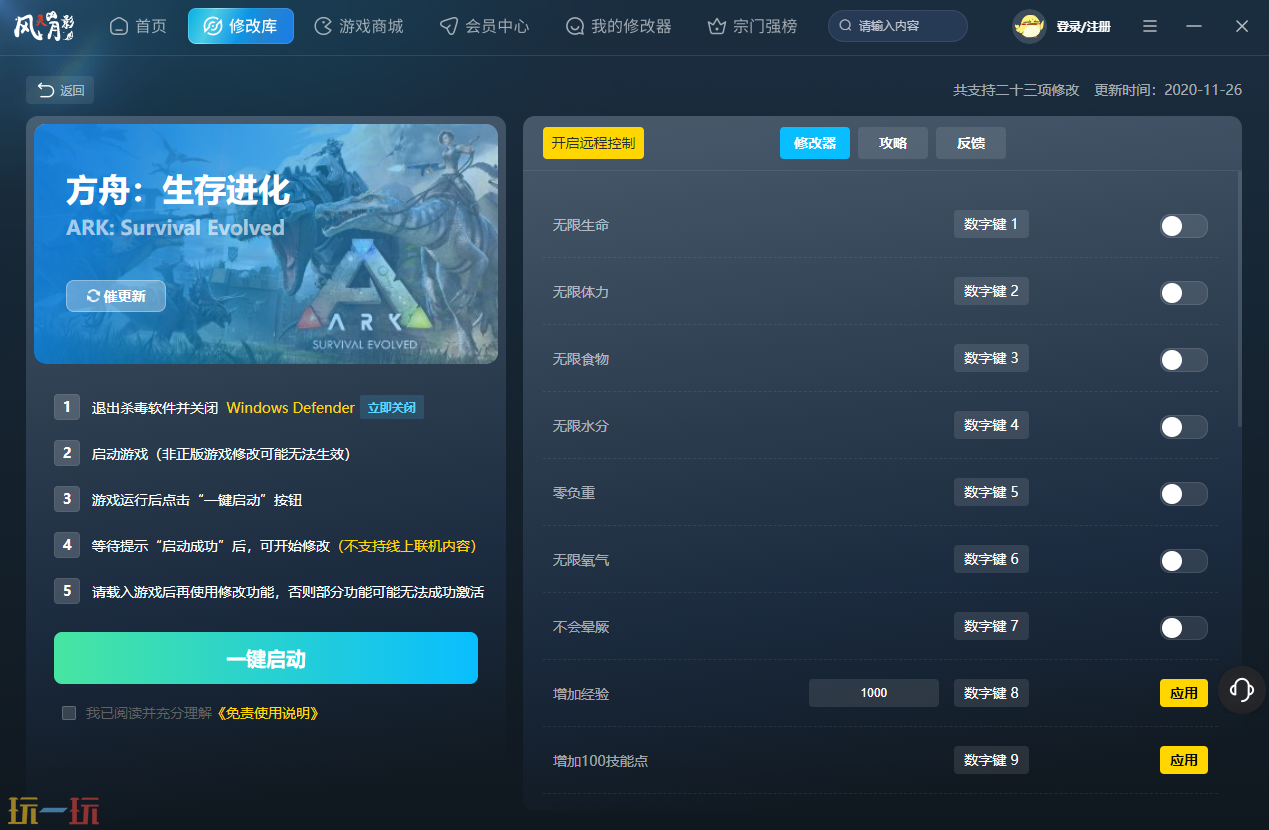The image size is (1269, 830).
Task: Click the search magnifier icon
Action: 846,26
